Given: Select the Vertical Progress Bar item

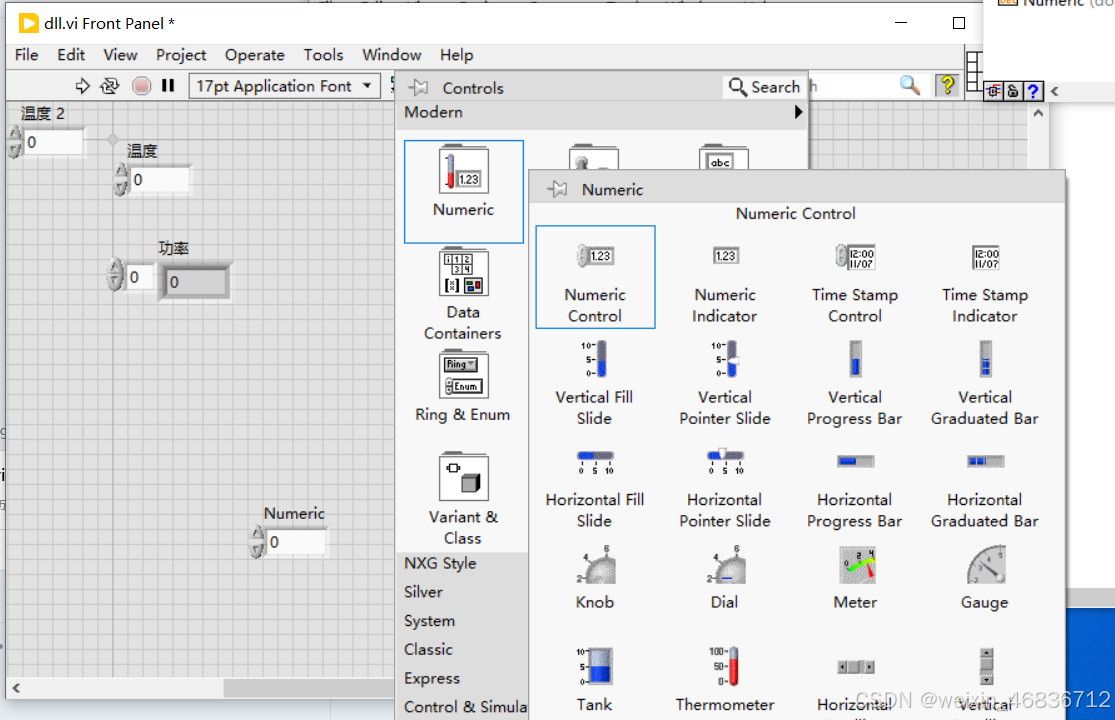Looking at the screenshot, I should pyautogui.click(x=855, y=382).
